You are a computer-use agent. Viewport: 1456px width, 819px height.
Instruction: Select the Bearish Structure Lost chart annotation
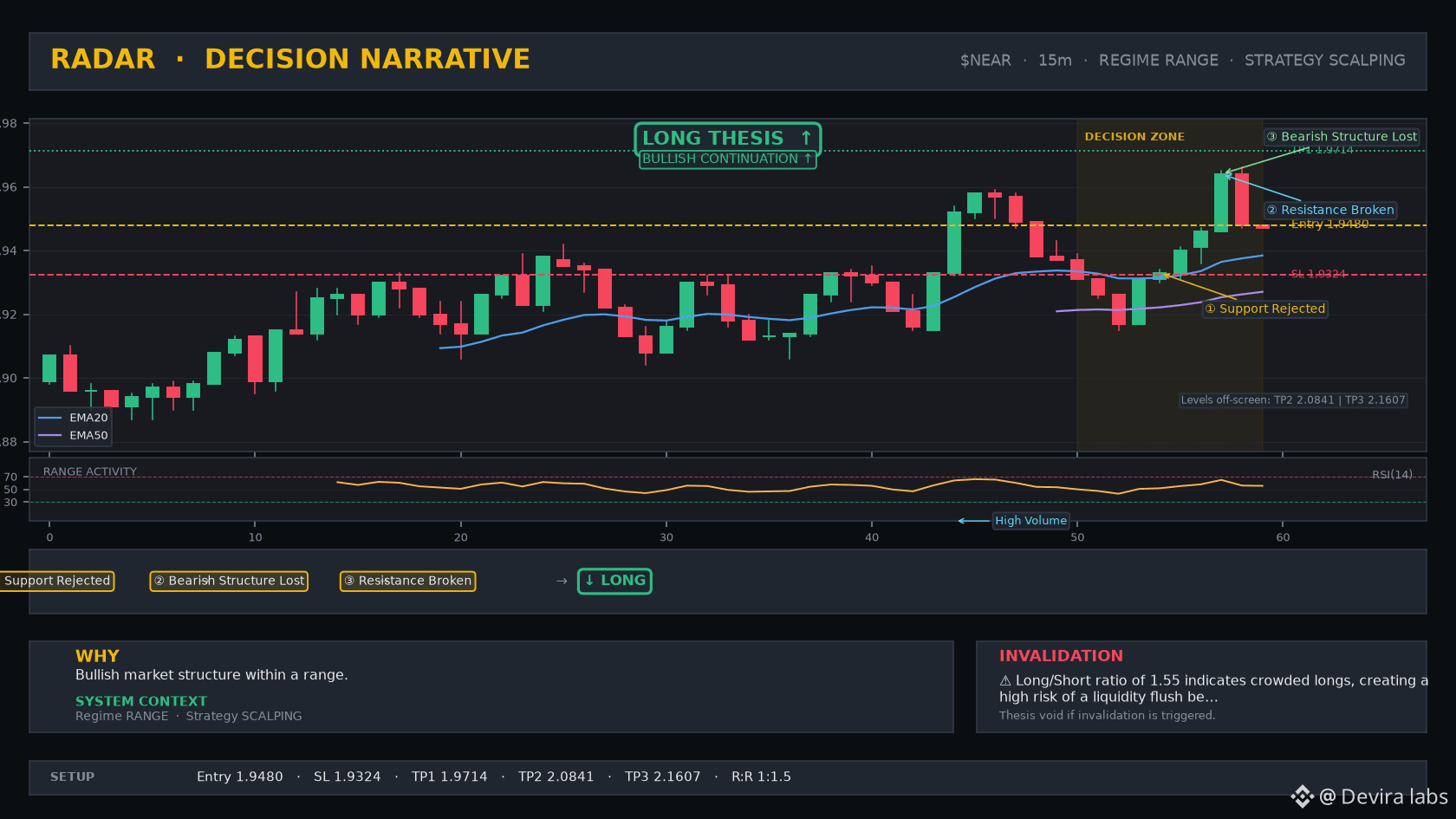(x=1342, y=137)
